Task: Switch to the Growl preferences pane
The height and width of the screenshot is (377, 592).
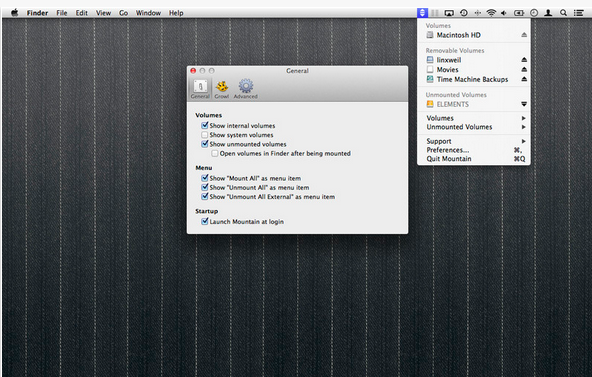Action: [x=222, y=89]
